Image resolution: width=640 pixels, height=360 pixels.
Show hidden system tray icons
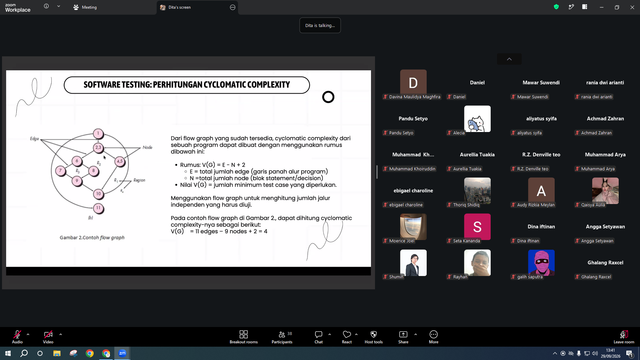click(x=554, y=353)
